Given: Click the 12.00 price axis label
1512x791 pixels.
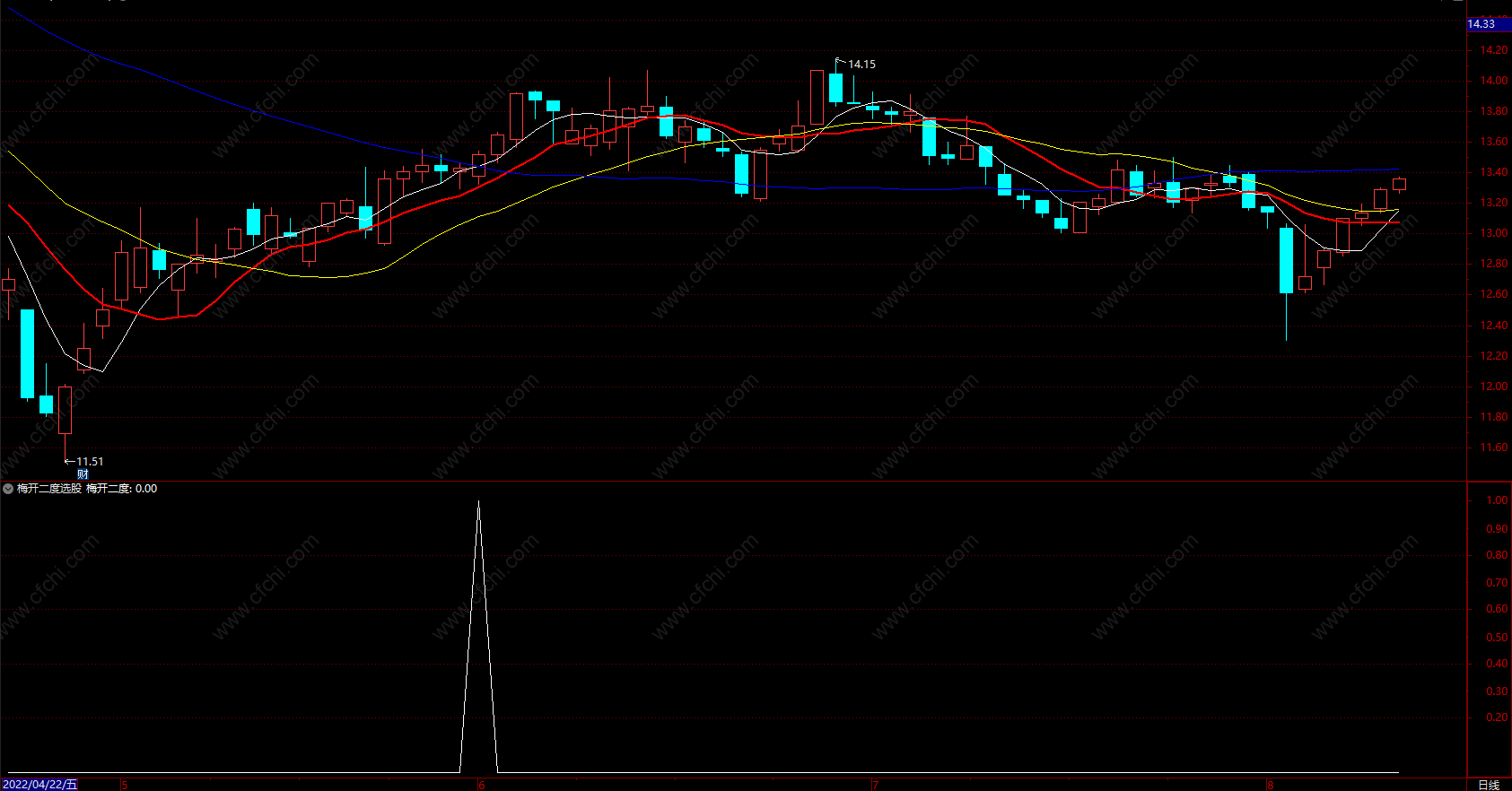Looking at the screenshot, I should 1494,387.
